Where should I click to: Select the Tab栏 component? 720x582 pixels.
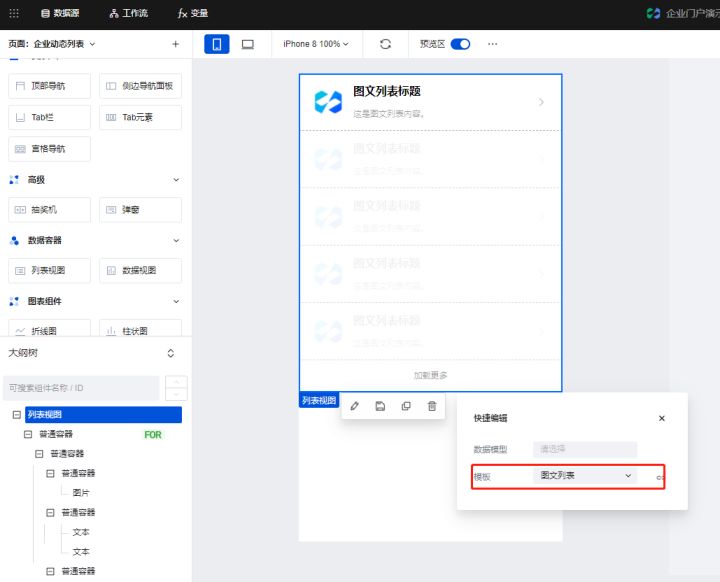pos(50,118)
